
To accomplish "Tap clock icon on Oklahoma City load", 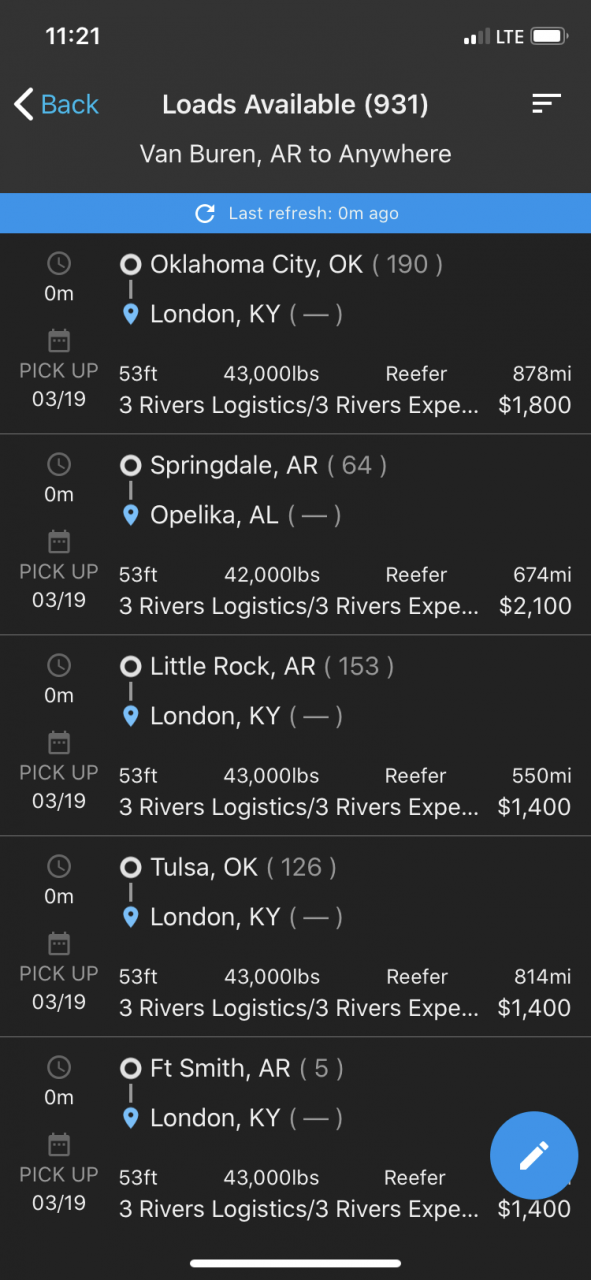I will pos(59,264).
